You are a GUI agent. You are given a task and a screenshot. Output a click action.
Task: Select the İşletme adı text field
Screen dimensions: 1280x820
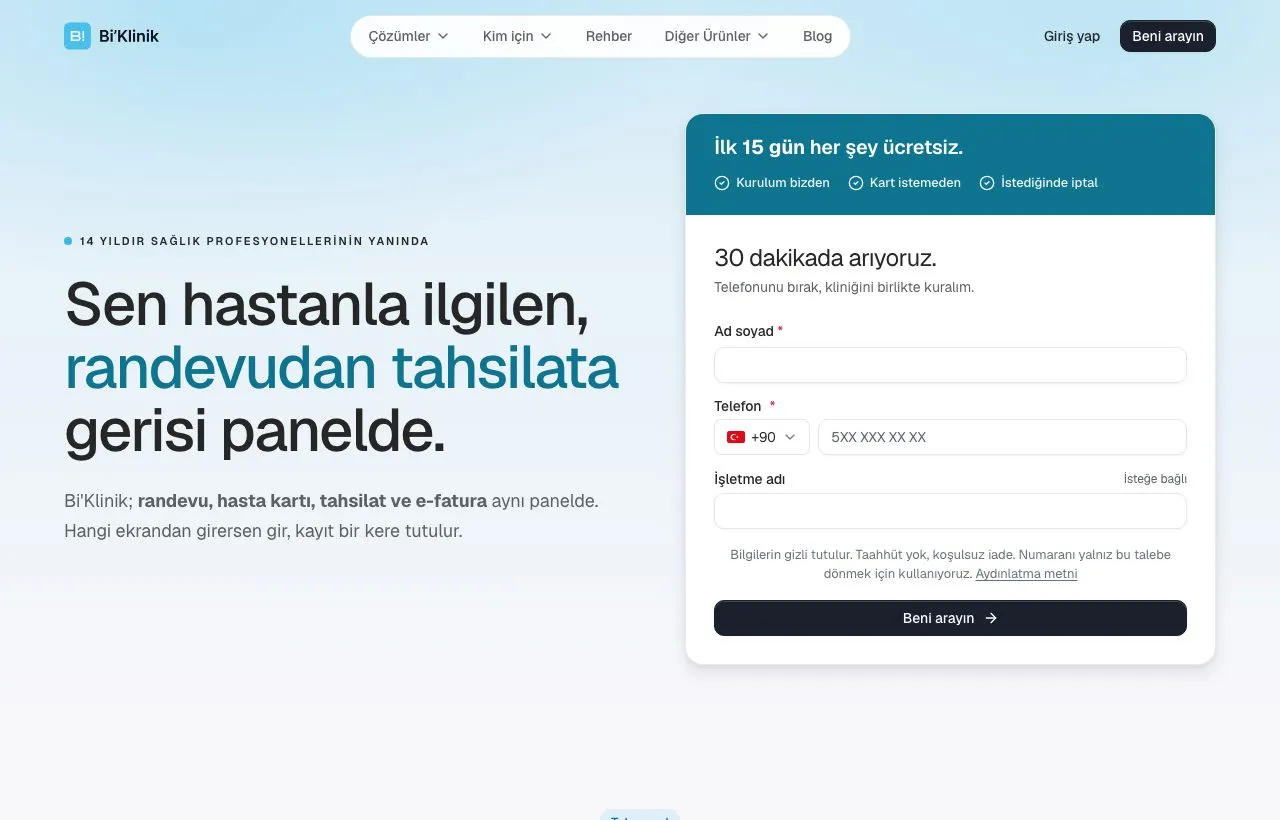point(950,511)
